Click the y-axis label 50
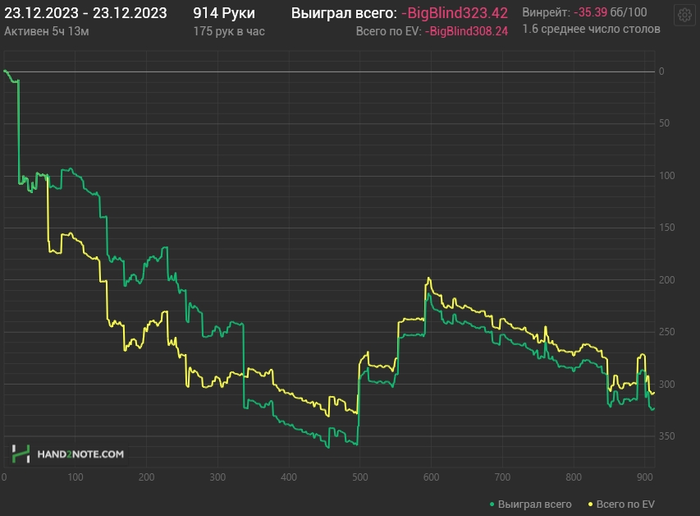700x516 pixels. tap(664, 123)
